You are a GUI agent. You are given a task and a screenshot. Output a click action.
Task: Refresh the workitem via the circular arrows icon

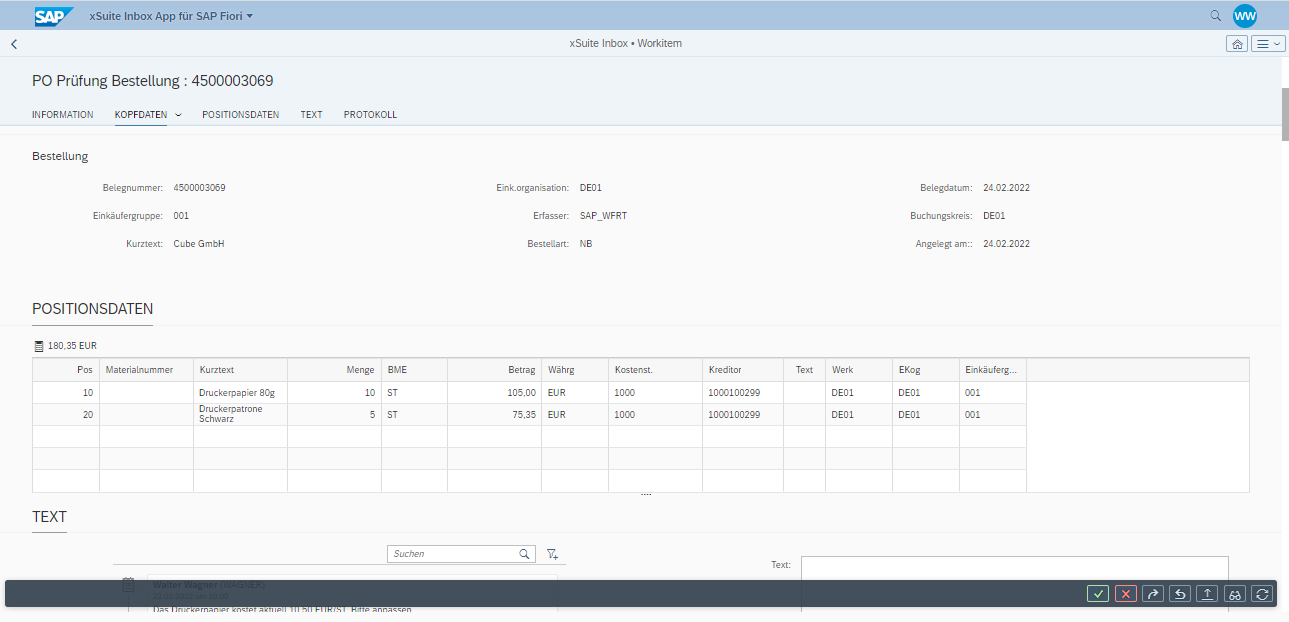click(x=1261, y=593)
